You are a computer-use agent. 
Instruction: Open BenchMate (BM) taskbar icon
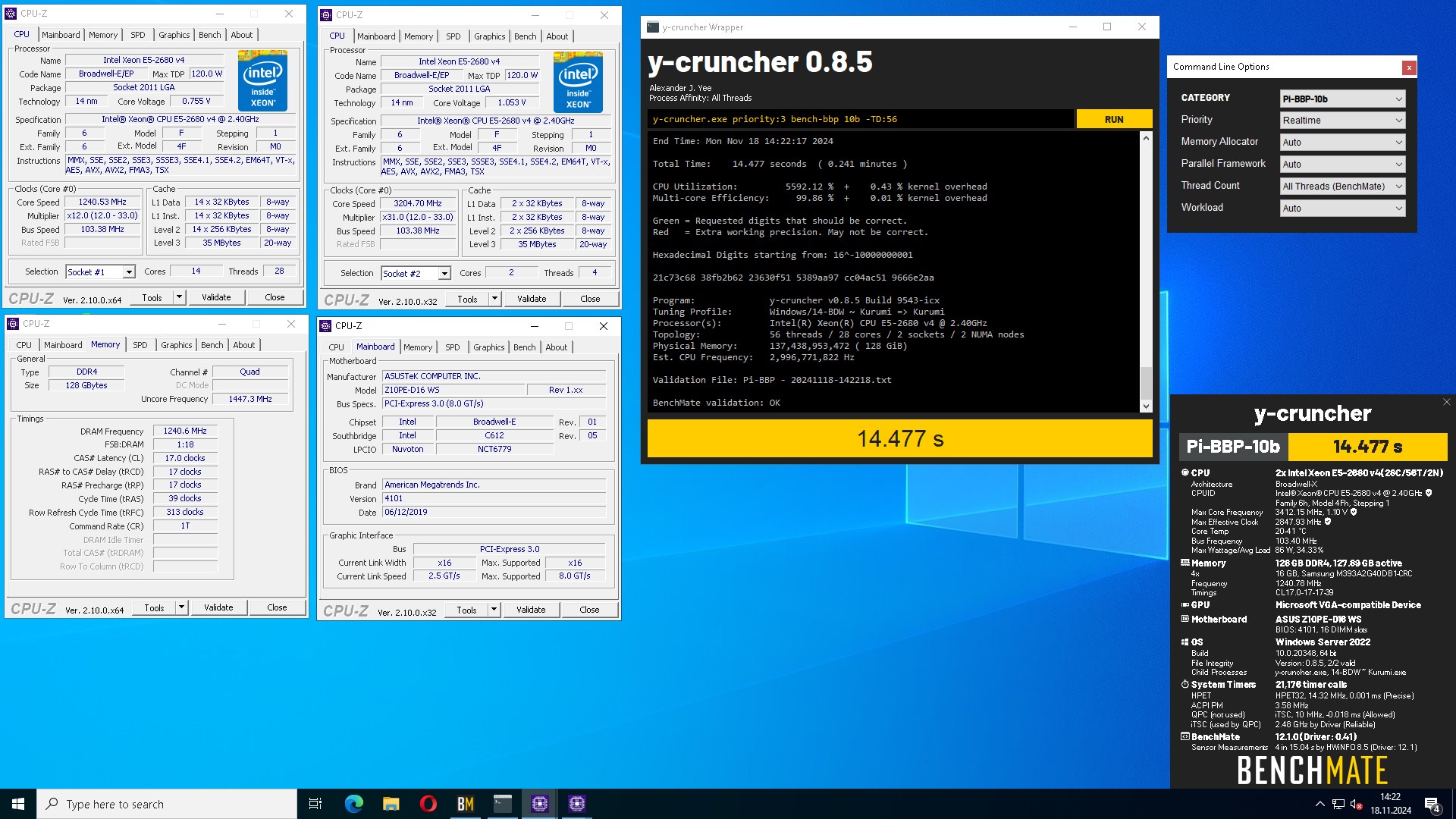click(x=465, y=804)
